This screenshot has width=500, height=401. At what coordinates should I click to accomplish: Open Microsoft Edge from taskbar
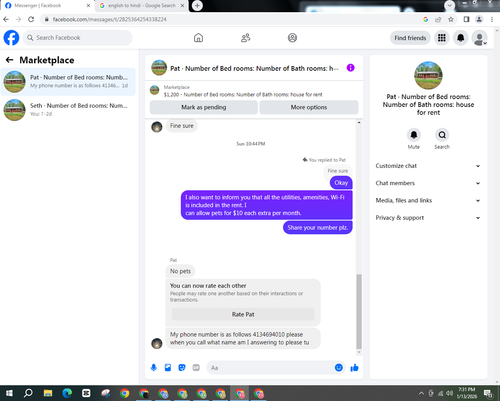67,393
